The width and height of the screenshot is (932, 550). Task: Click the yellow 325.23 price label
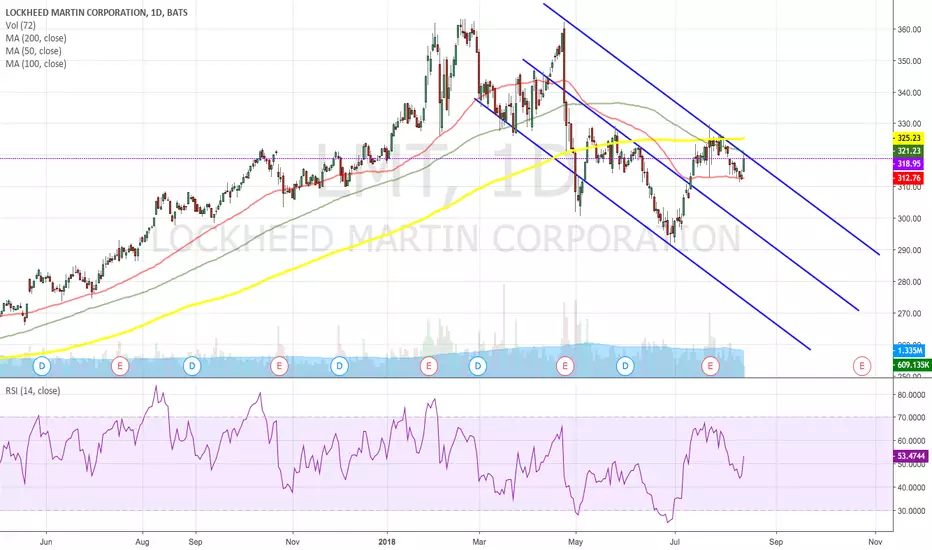pyautogui.click(x=908, y=138)
